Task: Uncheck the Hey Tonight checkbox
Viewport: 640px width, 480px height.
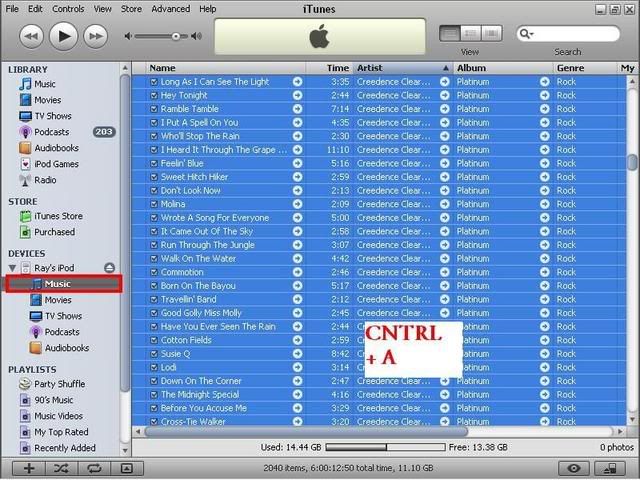Action: click(154, 96)
